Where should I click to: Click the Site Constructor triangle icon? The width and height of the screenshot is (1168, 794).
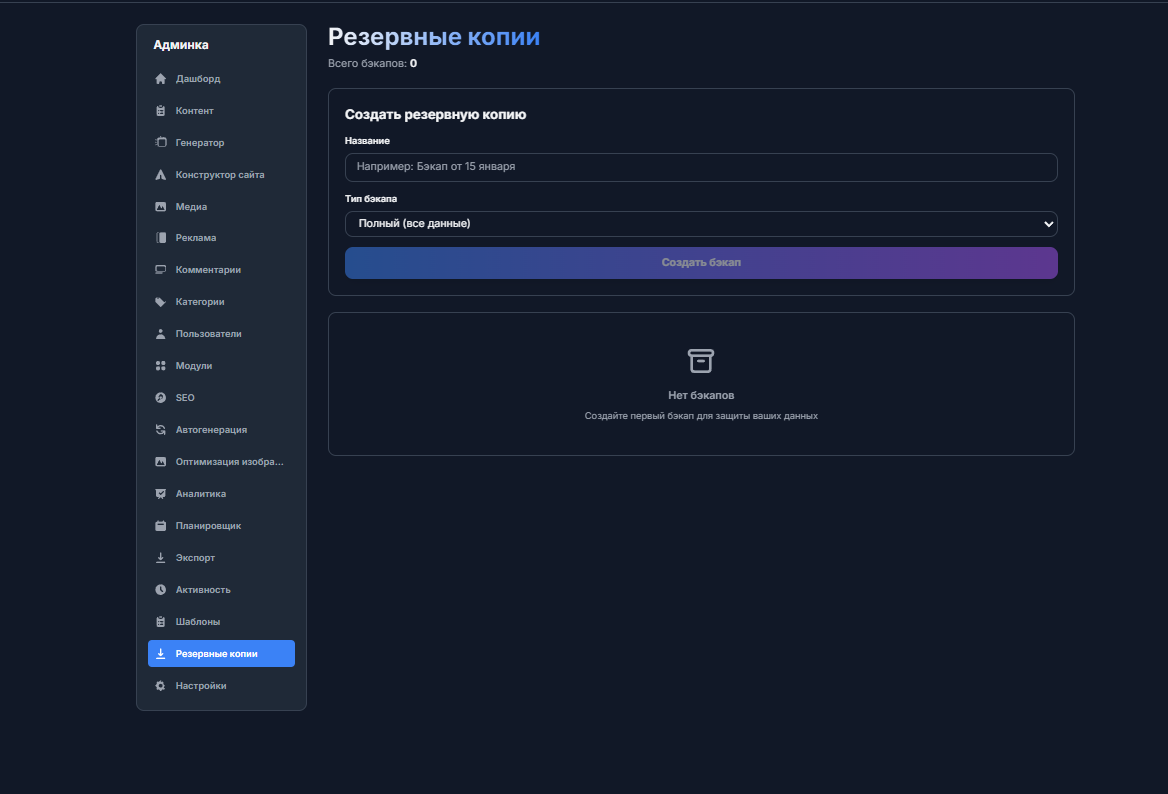pos(160,175)
